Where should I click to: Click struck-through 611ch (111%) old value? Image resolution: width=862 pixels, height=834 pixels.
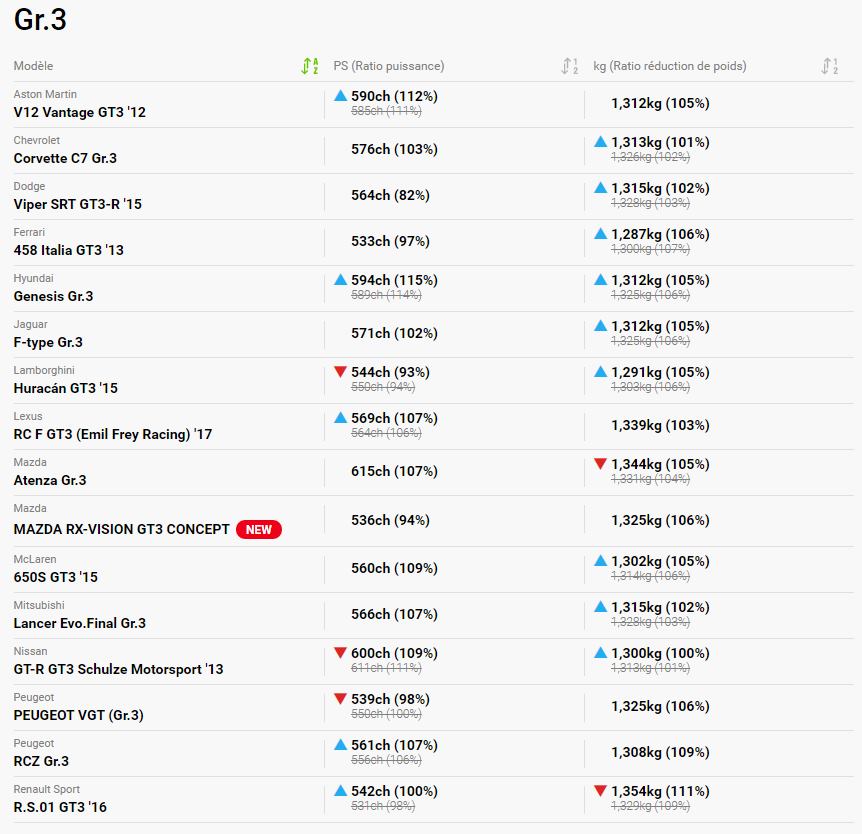(x=386, y=668)
